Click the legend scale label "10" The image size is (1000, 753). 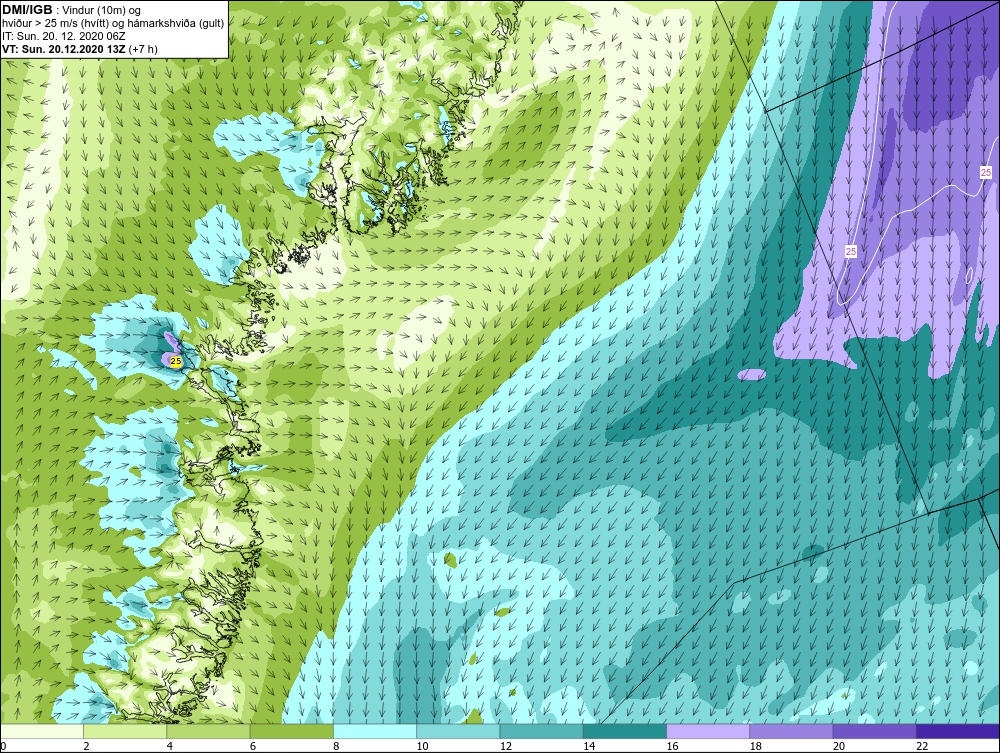pyautogui.click(x=422, y=746)
